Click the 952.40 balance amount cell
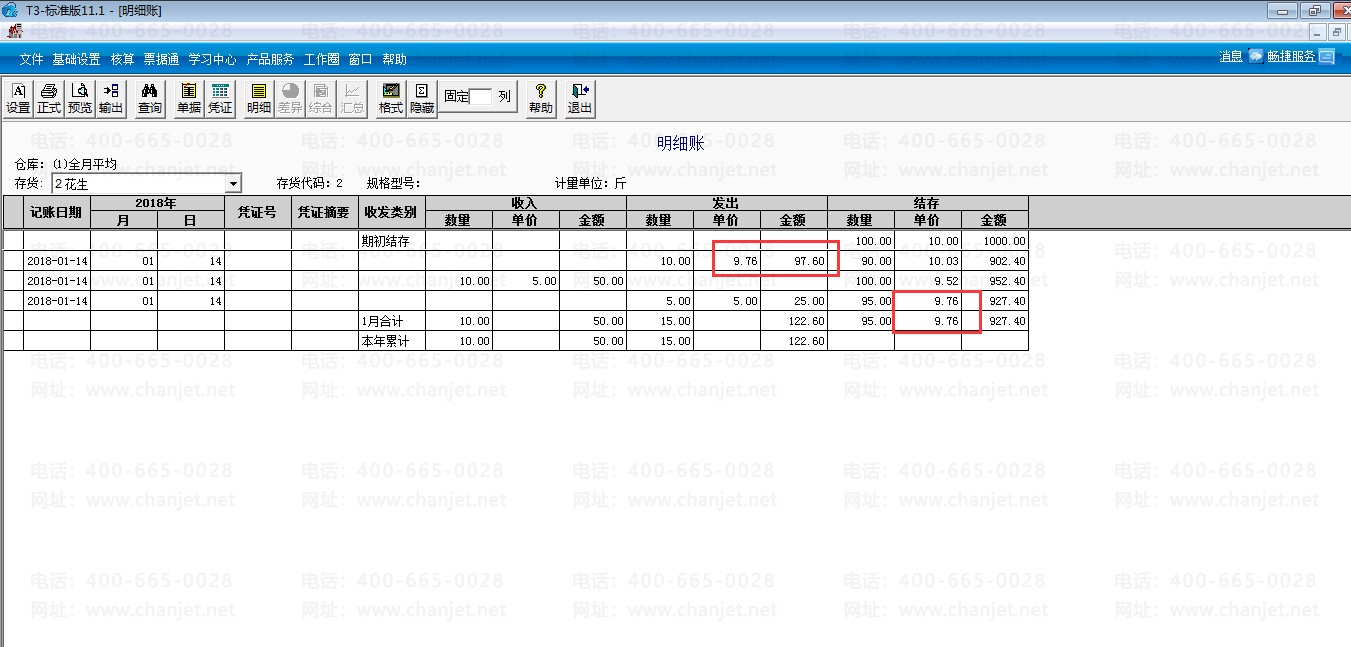 tap(995, 281)
